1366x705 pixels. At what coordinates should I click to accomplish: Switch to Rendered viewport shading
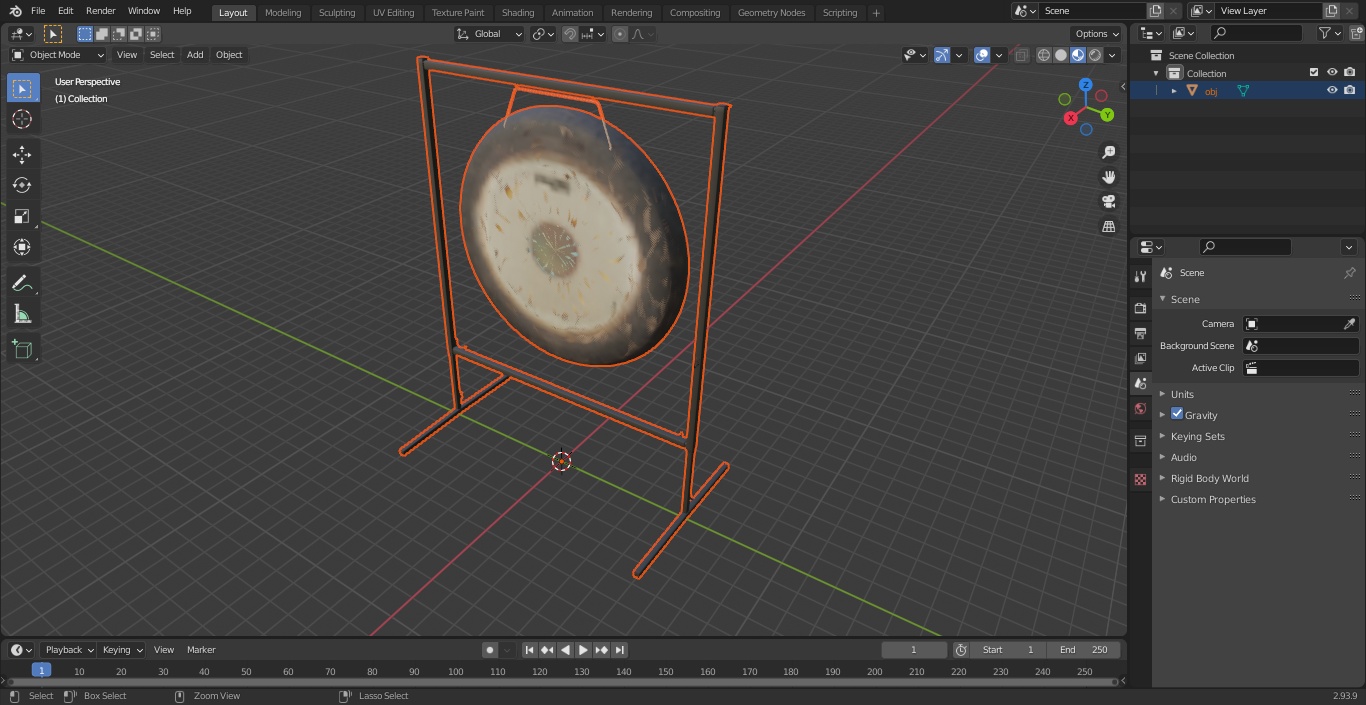1095,55
